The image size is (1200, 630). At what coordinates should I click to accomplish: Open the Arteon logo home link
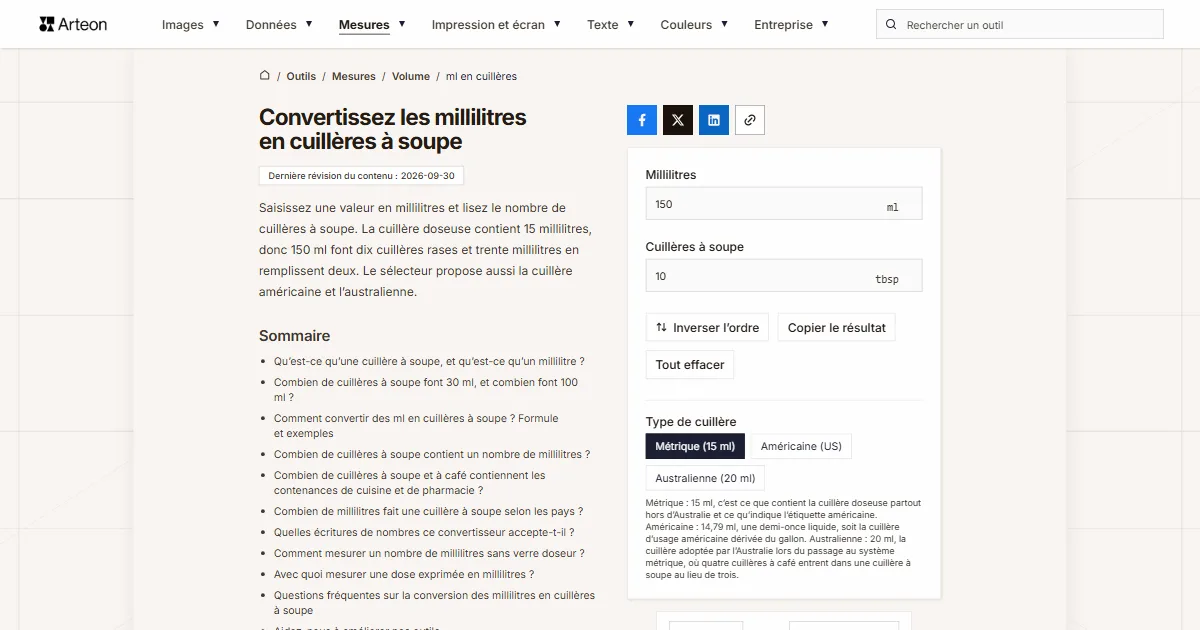coord(73,24)
